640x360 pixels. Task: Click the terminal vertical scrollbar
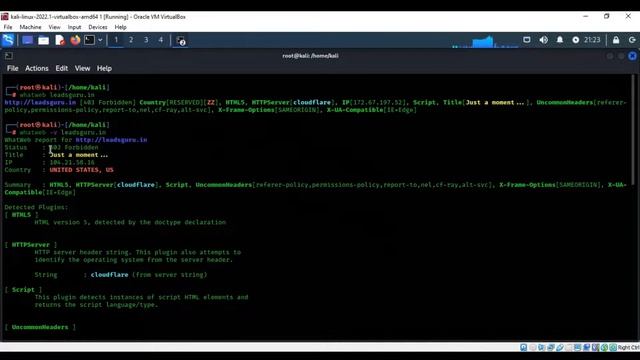click(633, 131)
